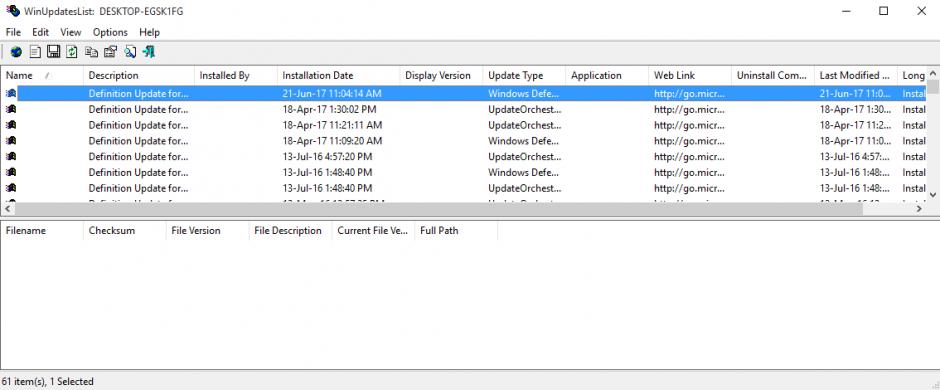Viewport: 940px width, 390px height.
Task: Refresh the updates list via green arrows icon
Action: 72,52
